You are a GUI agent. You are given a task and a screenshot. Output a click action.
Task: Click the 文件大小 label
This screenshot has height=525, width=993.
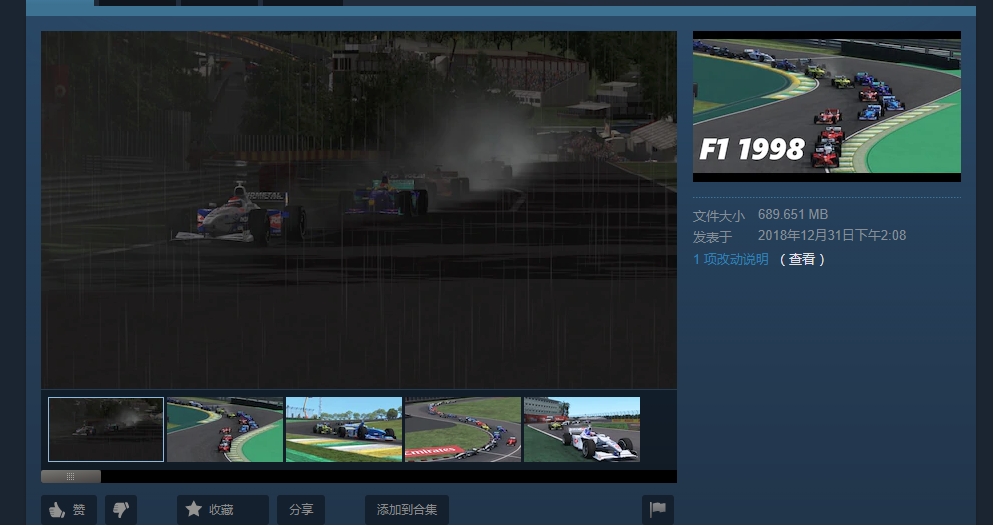pos(719,216)
